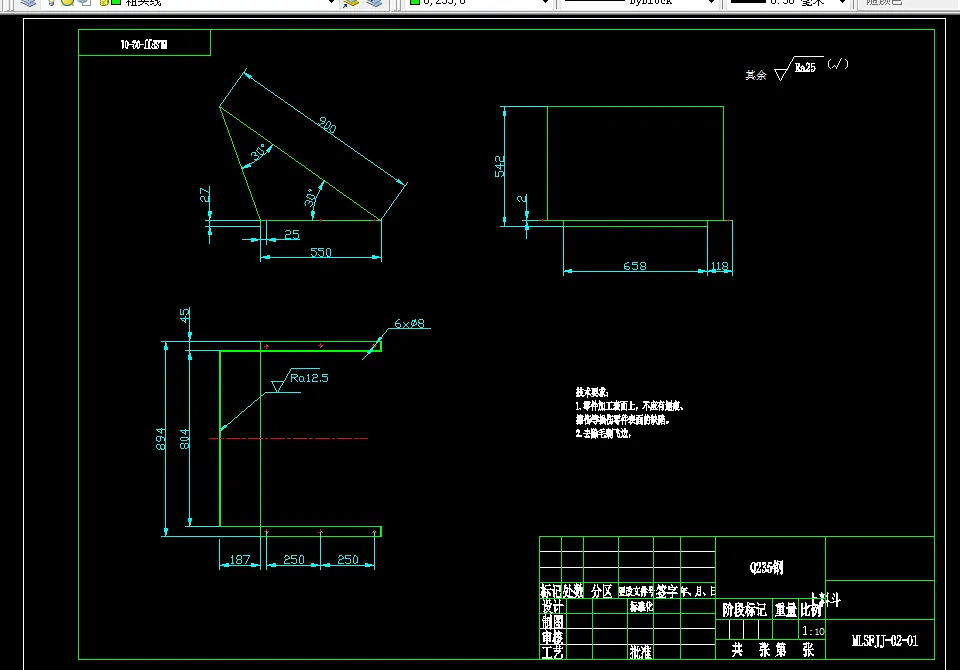
Task: Pick the 25 horizontal dimension text
Action: 292,234
